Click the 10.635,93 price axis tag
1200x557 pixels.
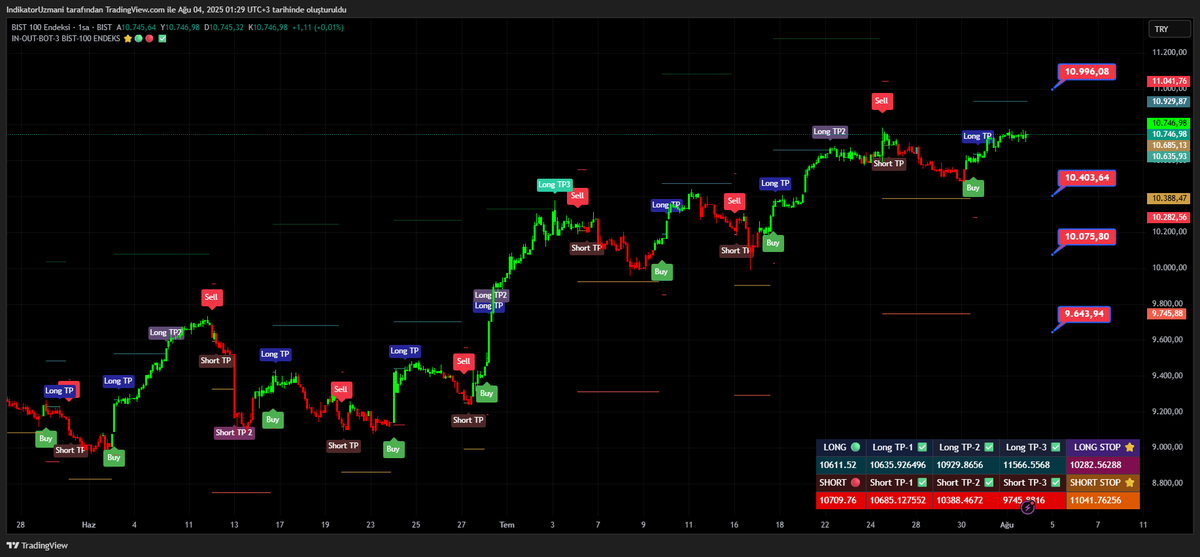click(1169, 156)
